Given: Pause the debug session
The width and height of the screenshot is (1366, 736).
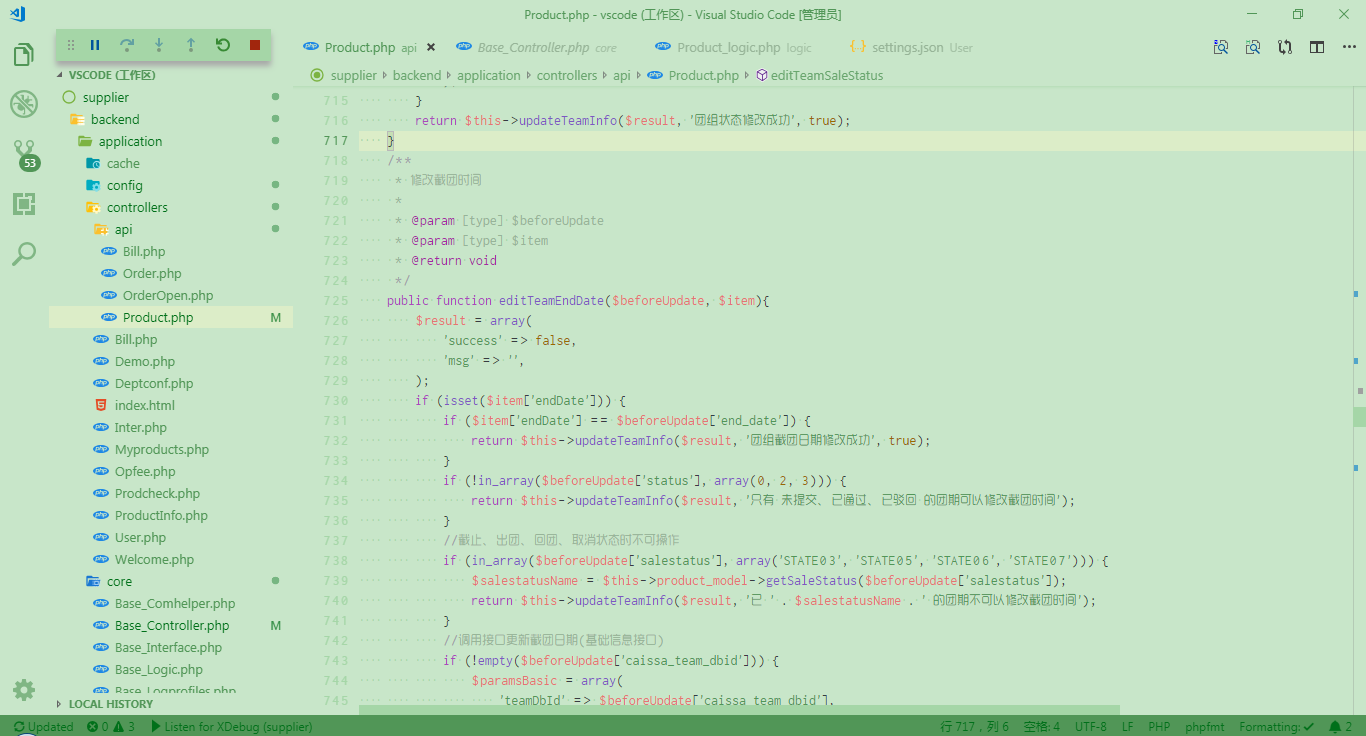Looking at the screenshot, I should click(x=95, y=45).
